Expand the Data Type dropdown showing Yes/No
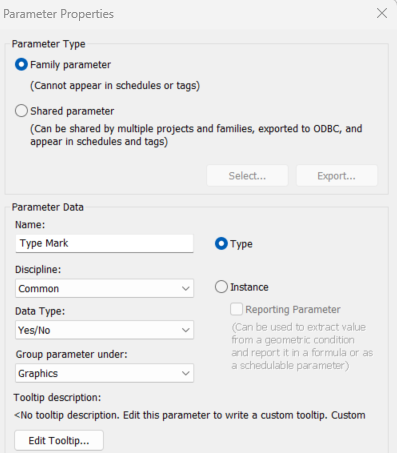The height and width of the screenshot is (453, 397). click(x=104, y=330)
